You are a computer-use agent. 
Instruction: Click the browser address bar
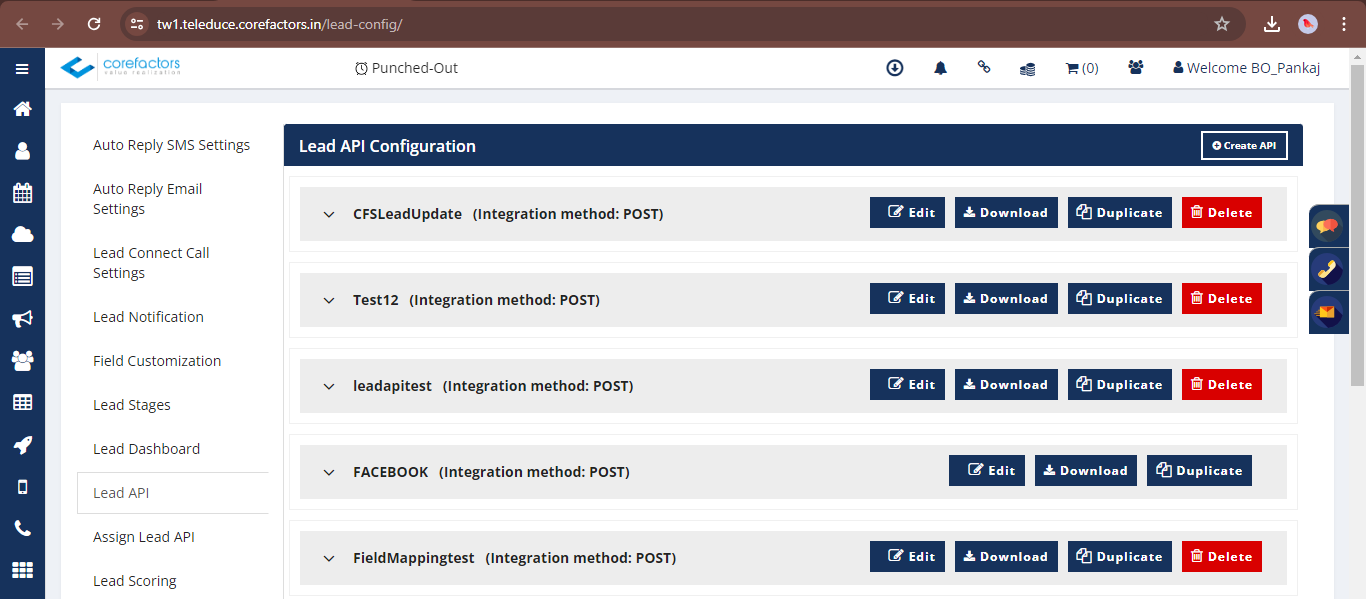pyautogui.click(x=680, y=24)
